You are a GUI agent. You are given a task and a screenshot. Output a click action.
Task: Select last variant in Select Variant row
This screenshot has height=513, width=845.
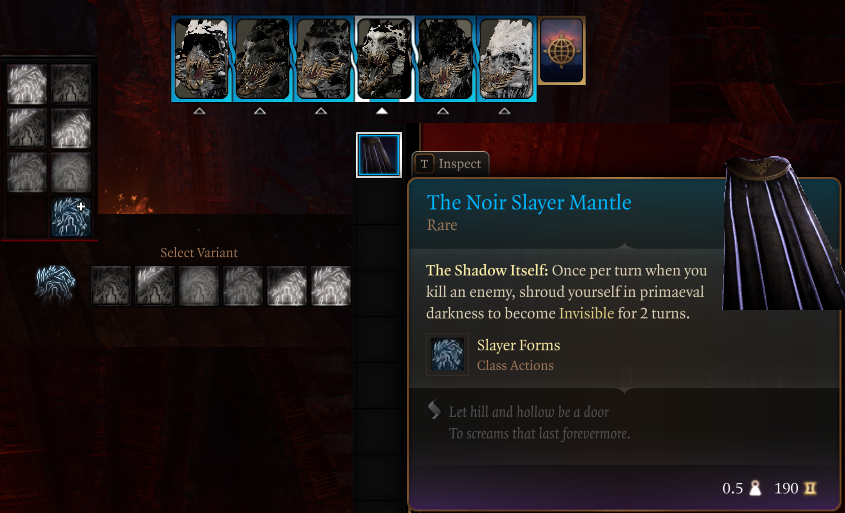click(331, 286)
